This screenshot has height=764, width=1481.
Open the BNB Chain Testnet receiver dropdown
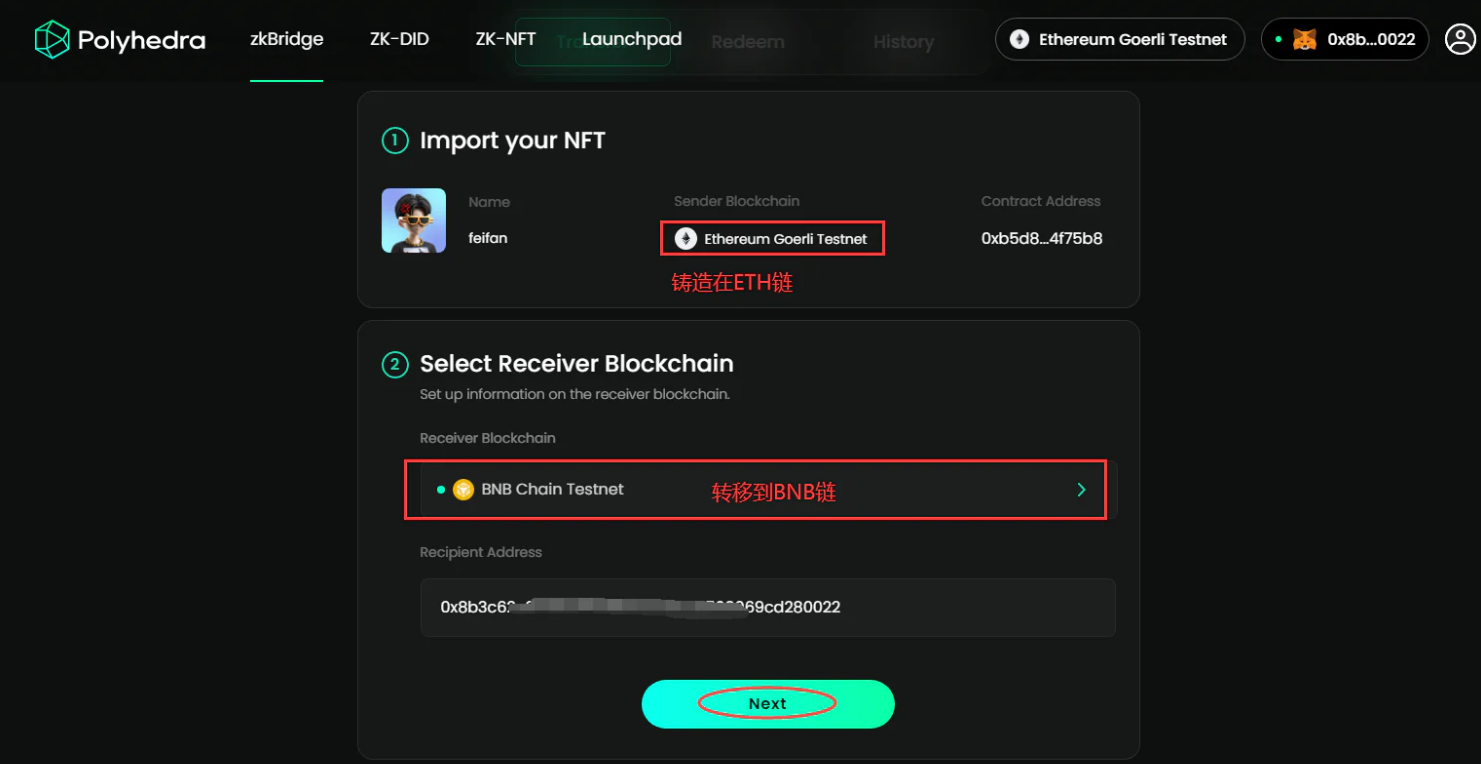tap(760, 489)
